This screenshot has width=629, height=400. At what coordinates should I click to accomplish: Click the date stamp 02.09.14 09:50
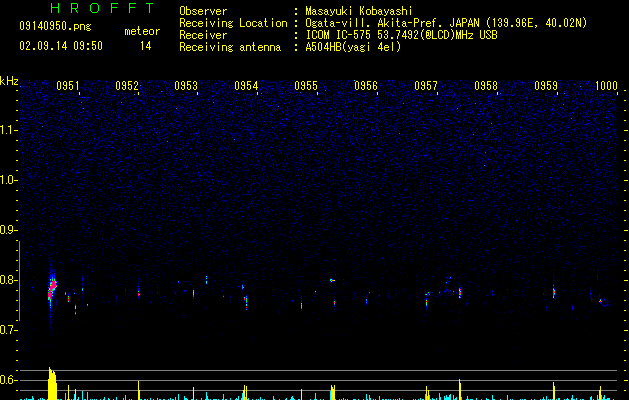61,46
